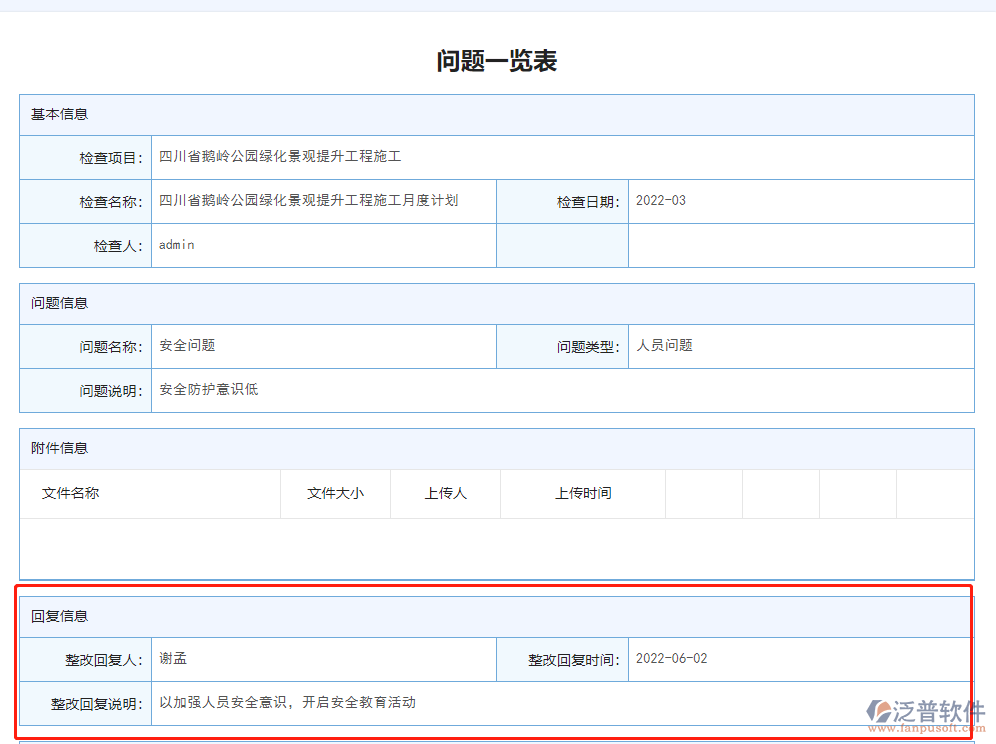Click the 文件大小 column header
The image size is (996, 744).
tap(335, 493)
